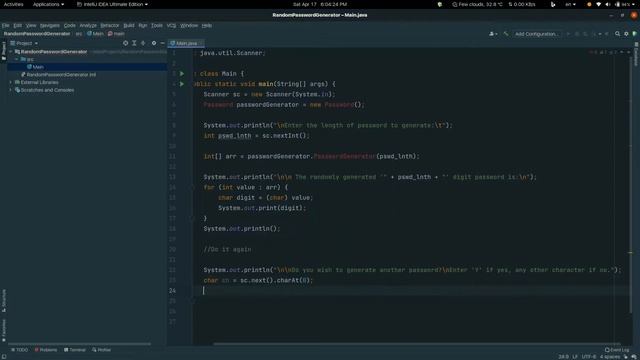Open the Code menu
The height and width of the screenshot is (360, 640).
click(x=69, y=25)
